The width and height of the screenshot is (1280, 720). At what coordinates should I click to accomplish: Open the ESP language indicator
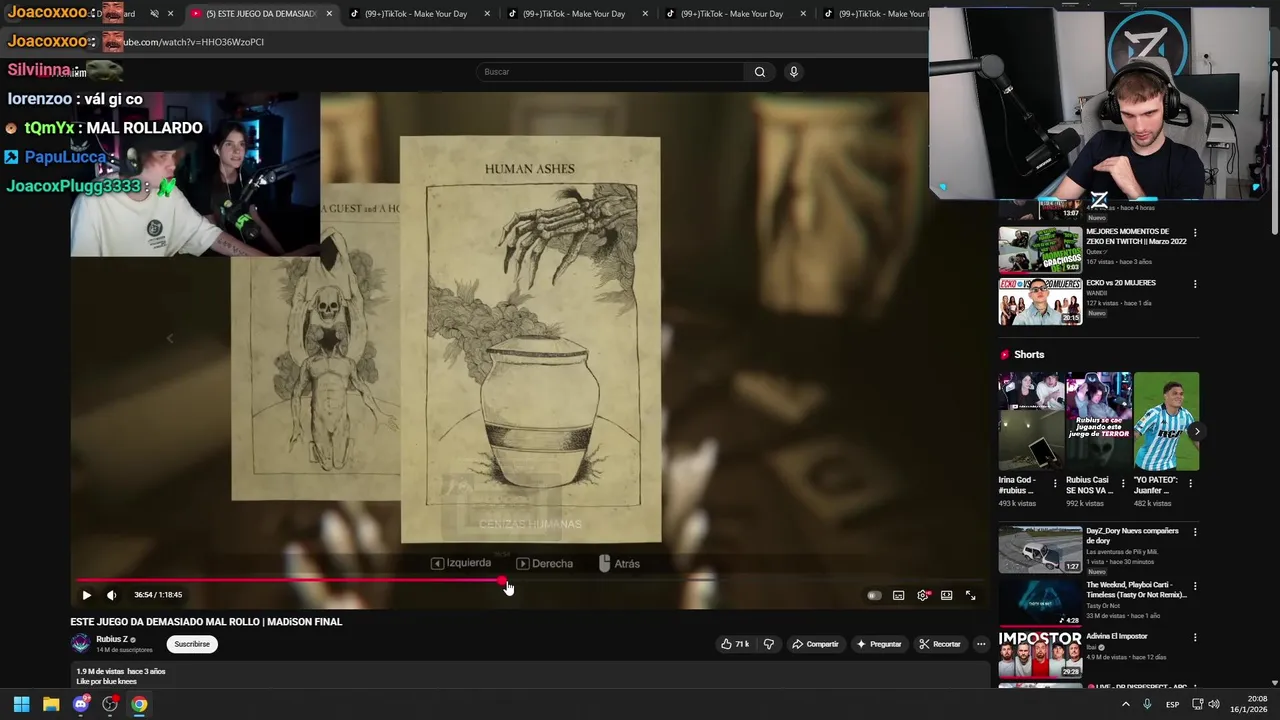(1172, 704)
